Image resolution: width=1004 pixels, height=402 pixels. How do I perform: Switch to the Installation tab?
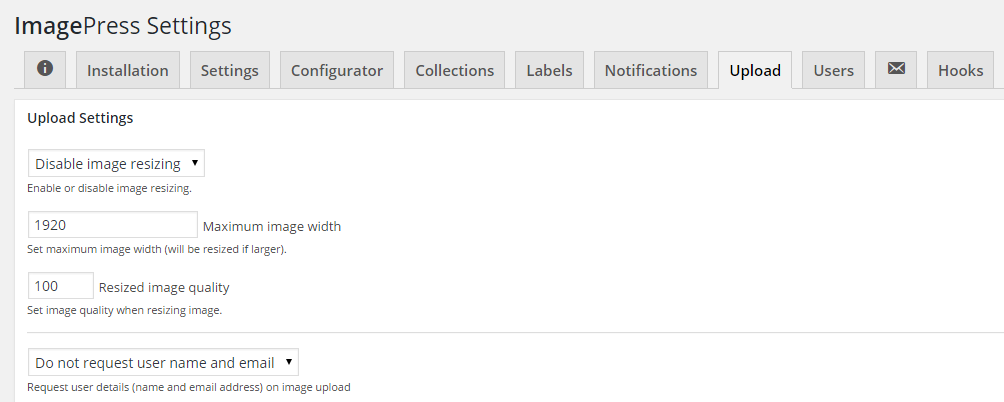click(127, 70)
